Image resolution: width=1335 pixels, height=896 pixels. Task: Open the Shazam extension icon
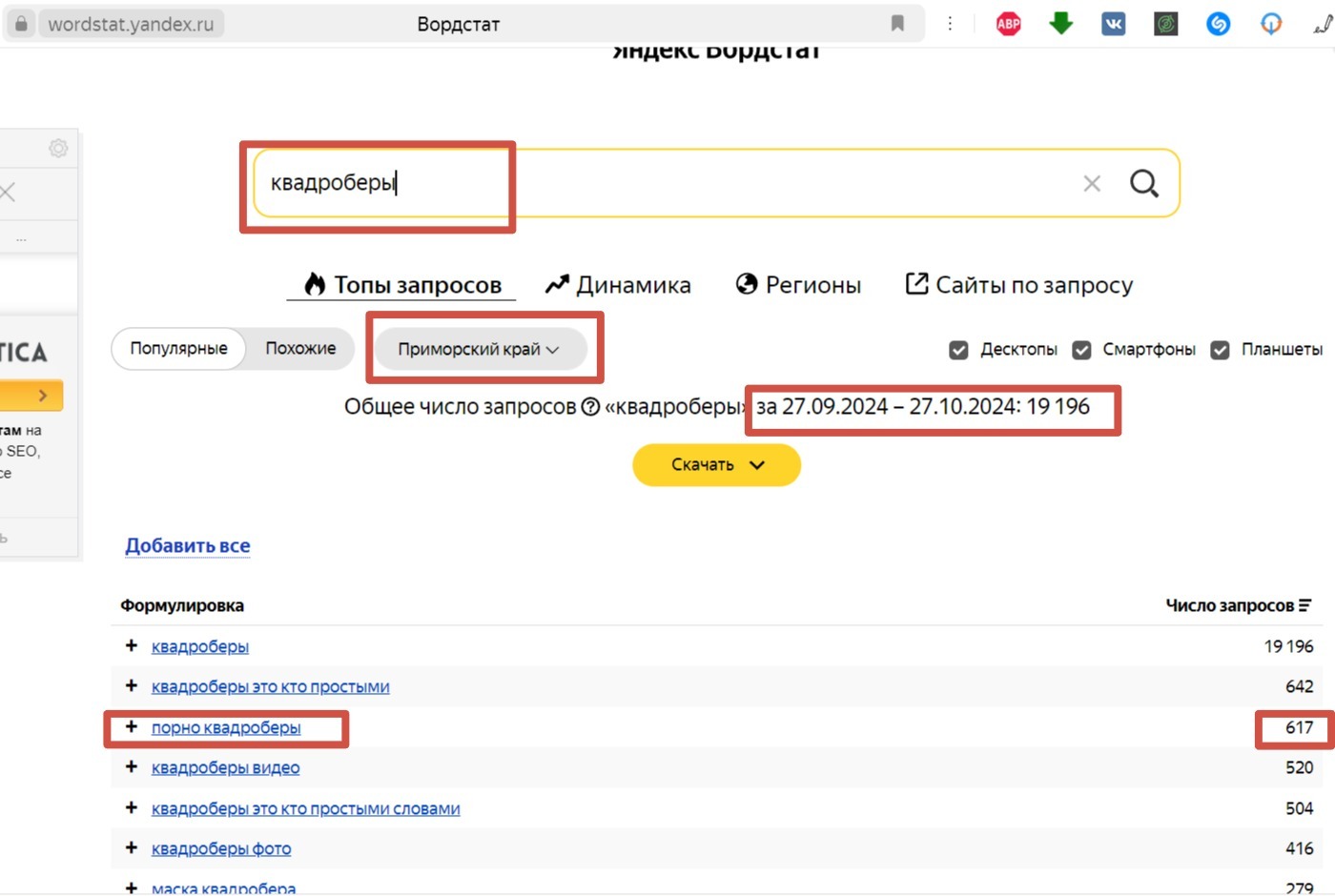pos(1218,24)
